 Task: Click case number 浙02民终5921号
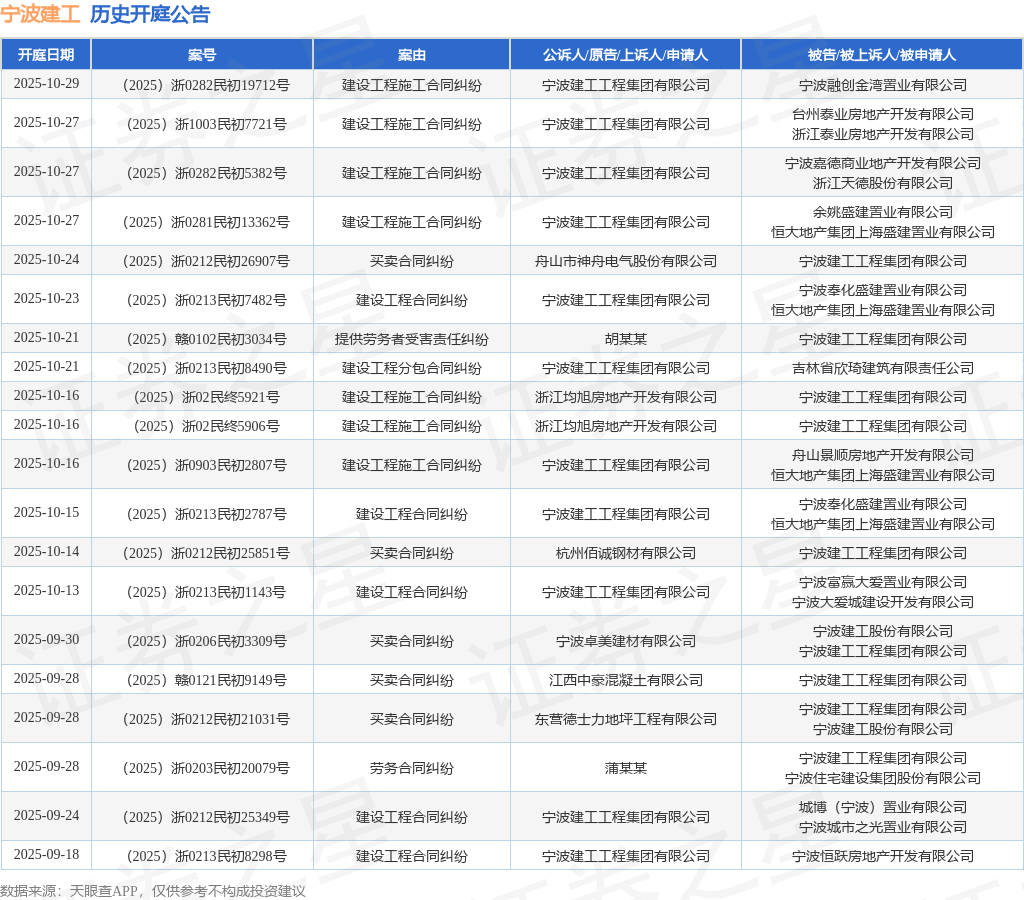206,397
